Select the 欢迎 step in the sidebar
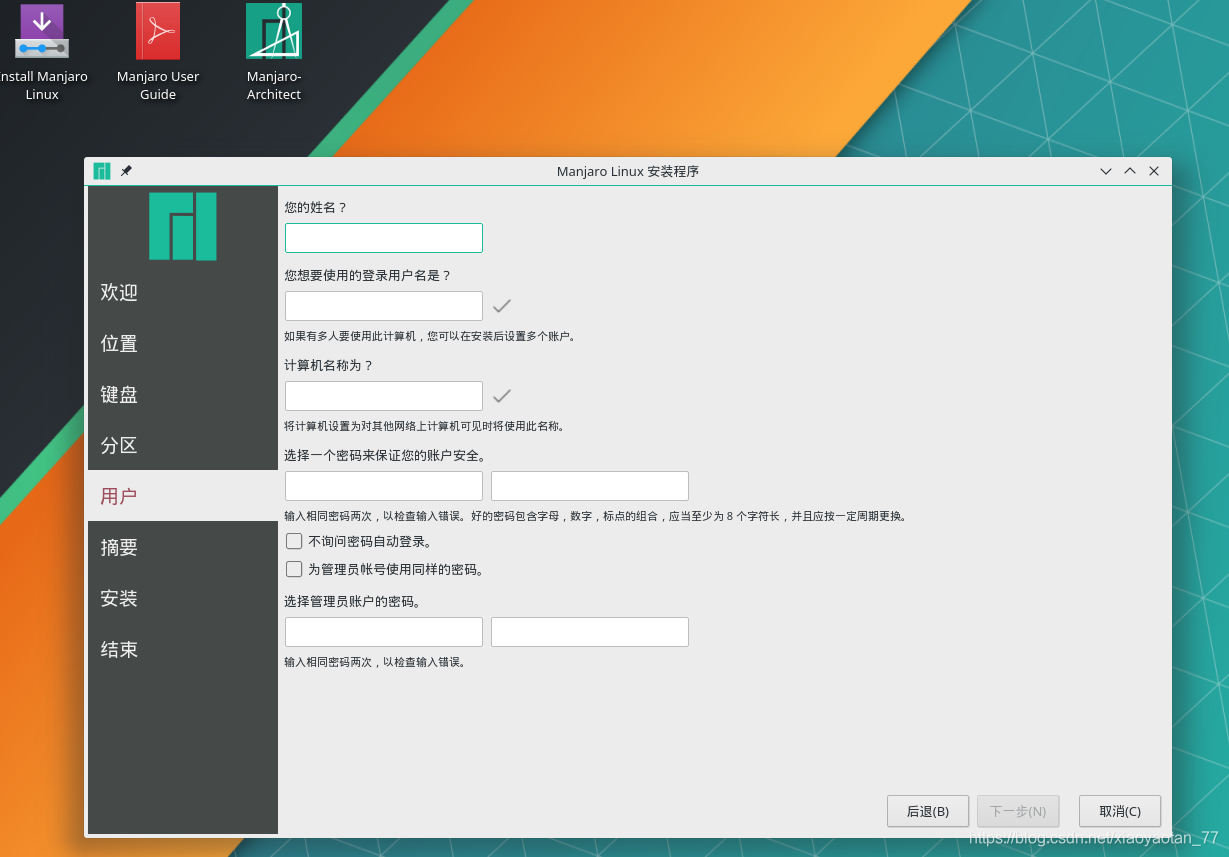This screenshot has width=1229, height=857. point(183,292)
